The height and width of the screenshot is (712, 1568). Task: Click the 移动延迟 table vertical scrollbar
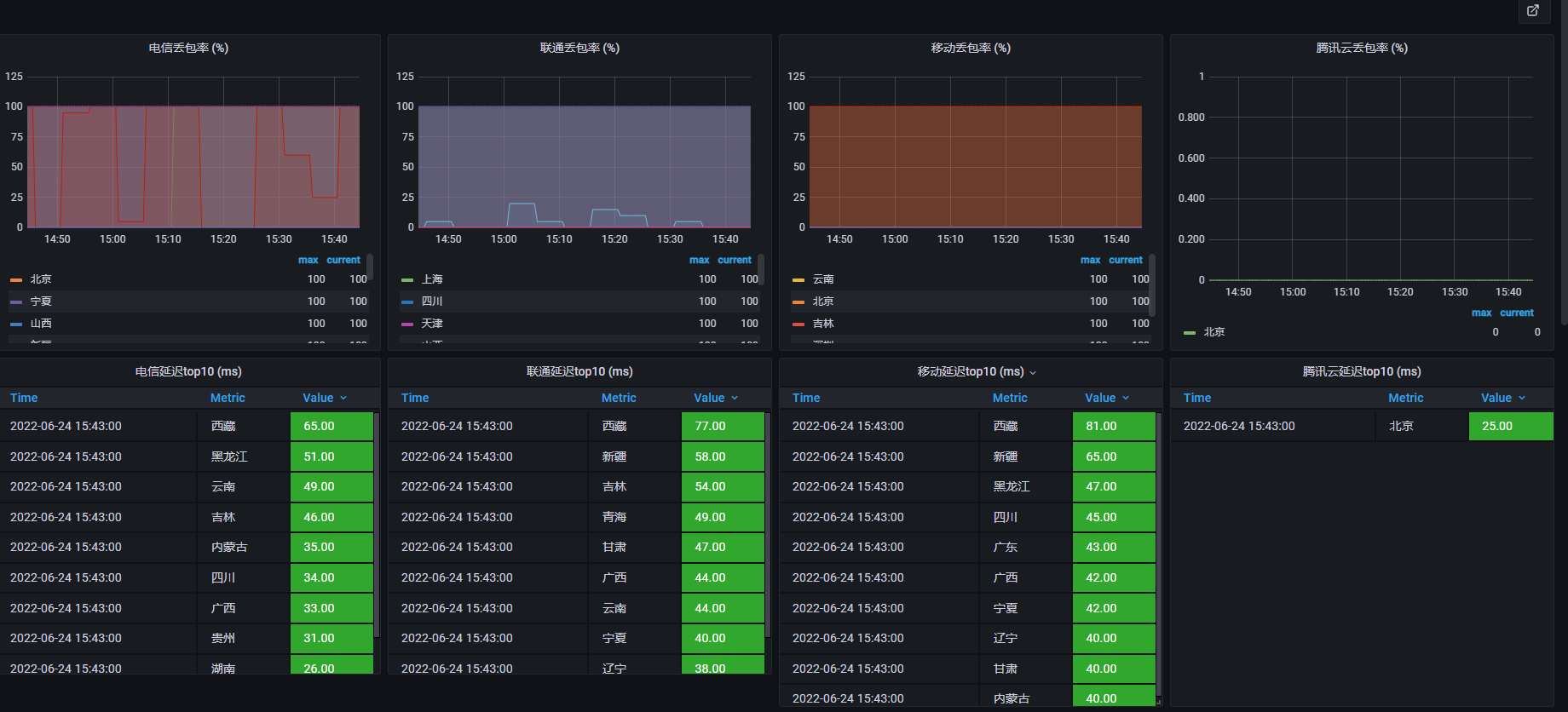click(1159, 554)
